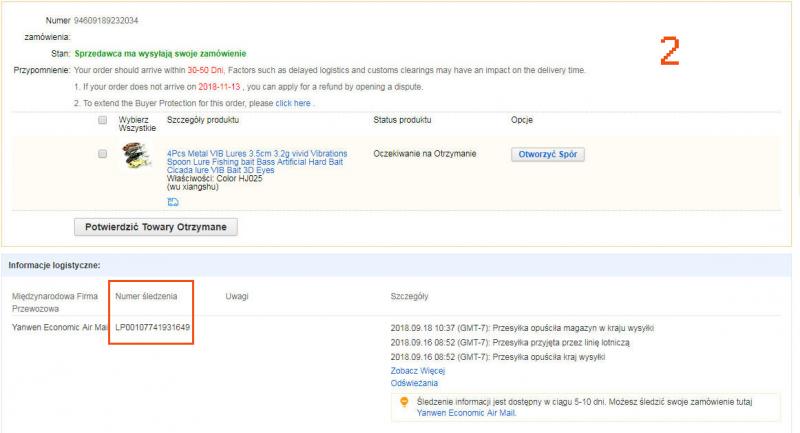Screen dimensions: 800x433
Task: Follow the 'click here' Buyer Protection link
Action: click(292, 103)
